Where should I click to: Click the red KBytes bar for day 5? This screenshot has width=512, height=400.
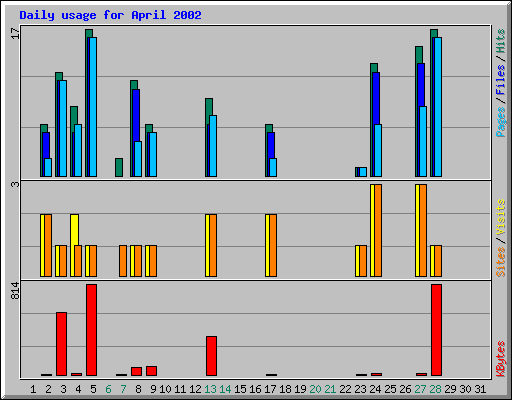pos(91,330)
